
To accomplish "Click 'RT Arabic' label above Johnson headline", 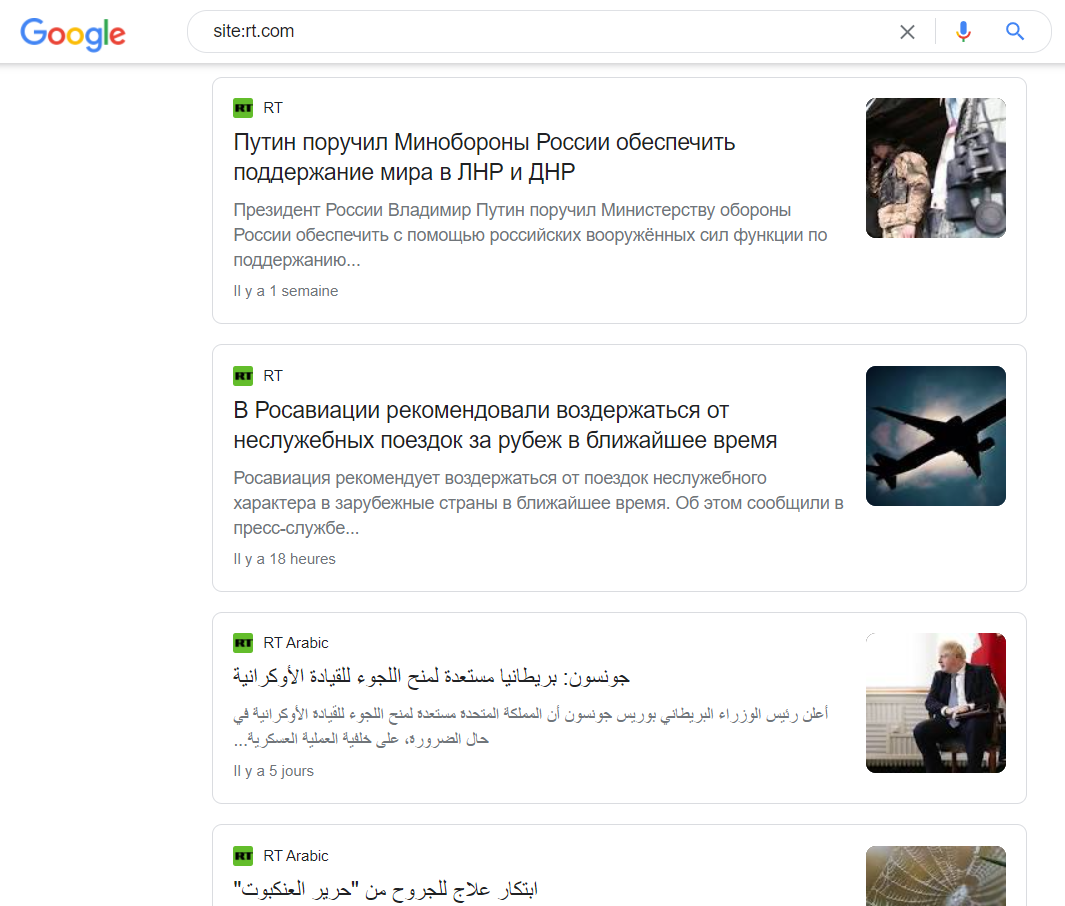I will (x=295, y=642).
